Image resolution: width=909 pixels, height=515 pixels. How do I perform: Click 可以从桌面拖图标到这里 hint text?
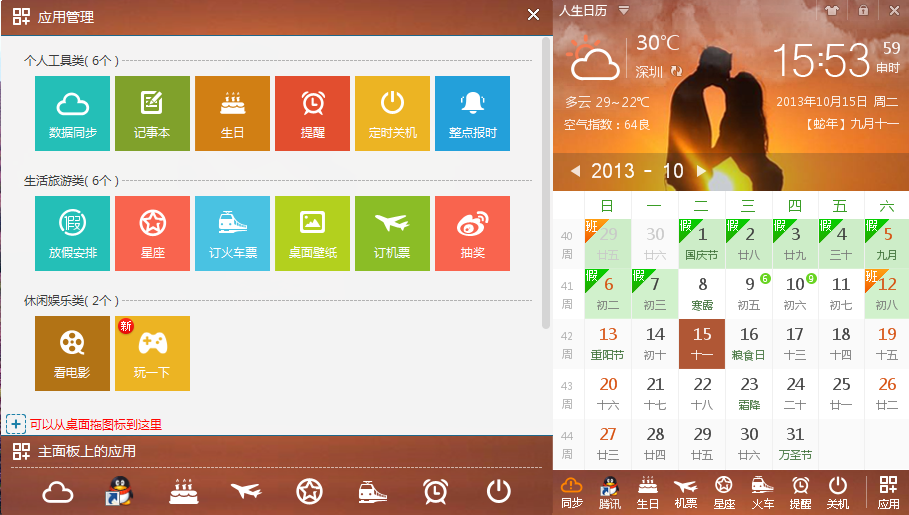[x=96, y=425]
